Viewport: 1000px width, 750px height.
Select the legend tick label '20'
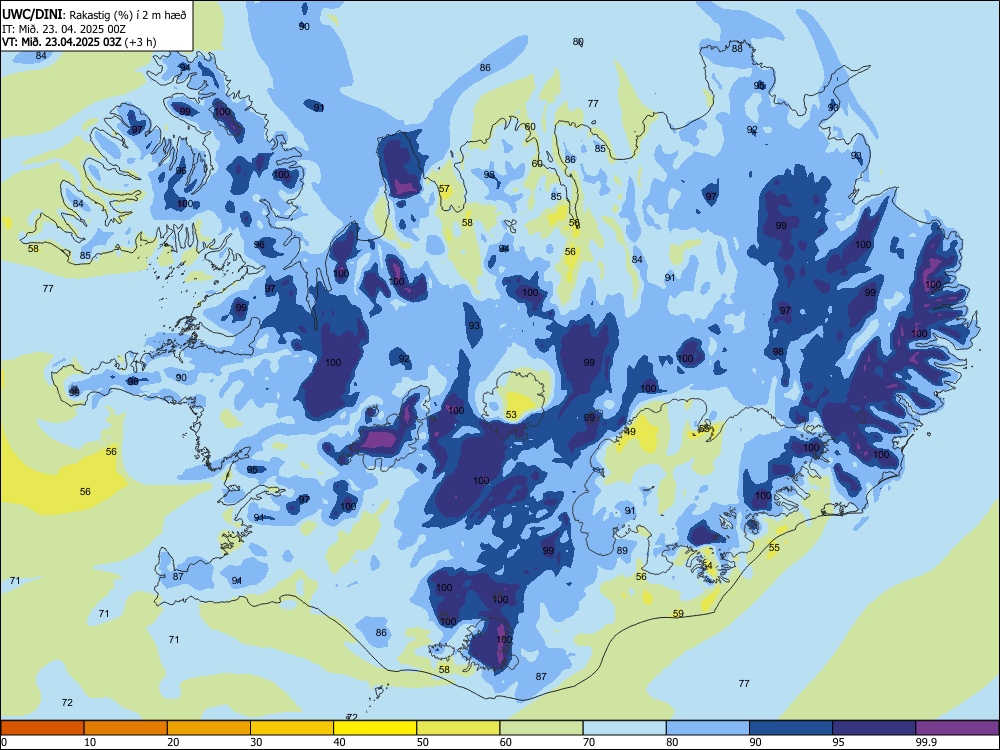(x=173, y=742)
